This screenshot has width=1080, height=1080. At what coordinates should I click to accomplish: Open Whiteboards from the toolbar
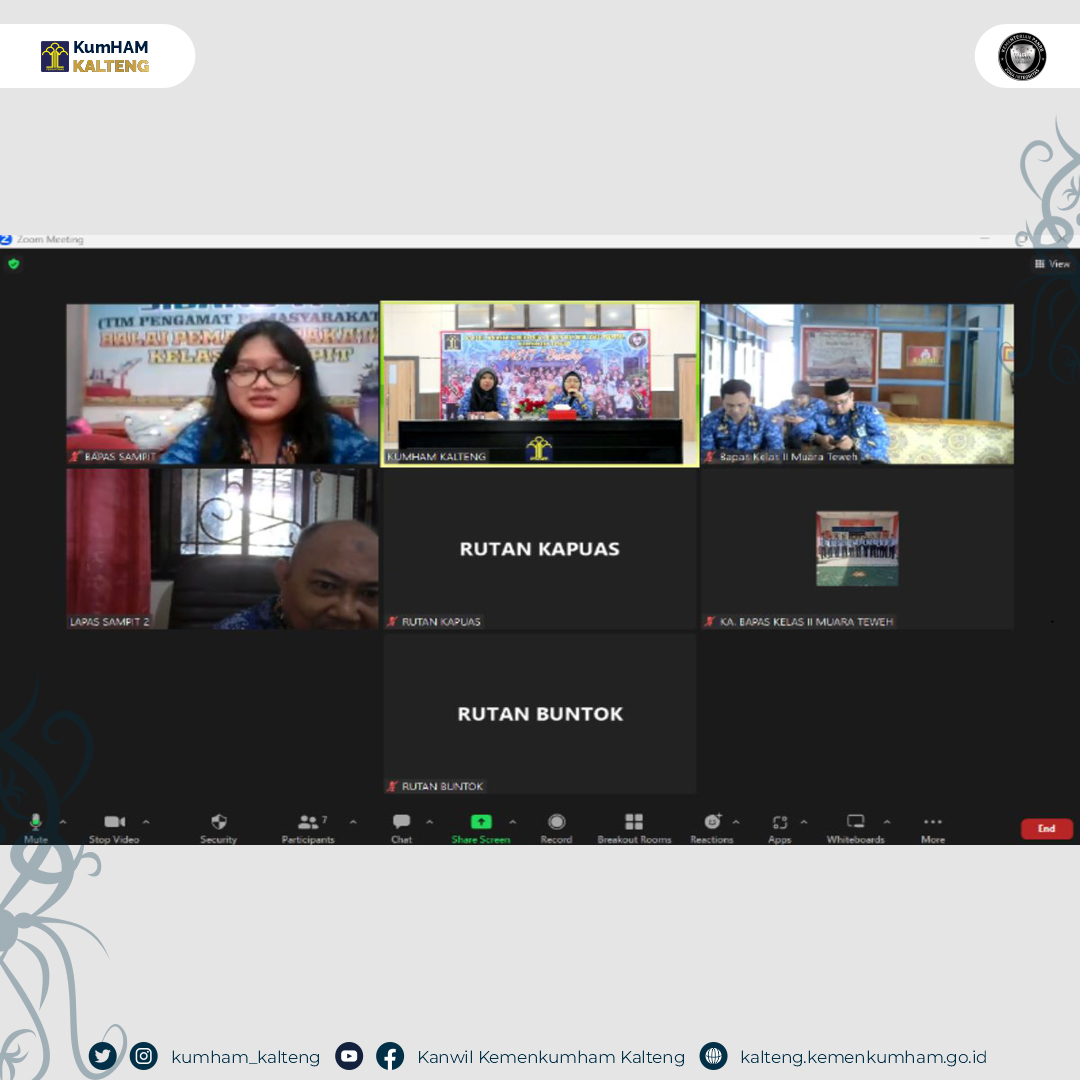(855, 823)
